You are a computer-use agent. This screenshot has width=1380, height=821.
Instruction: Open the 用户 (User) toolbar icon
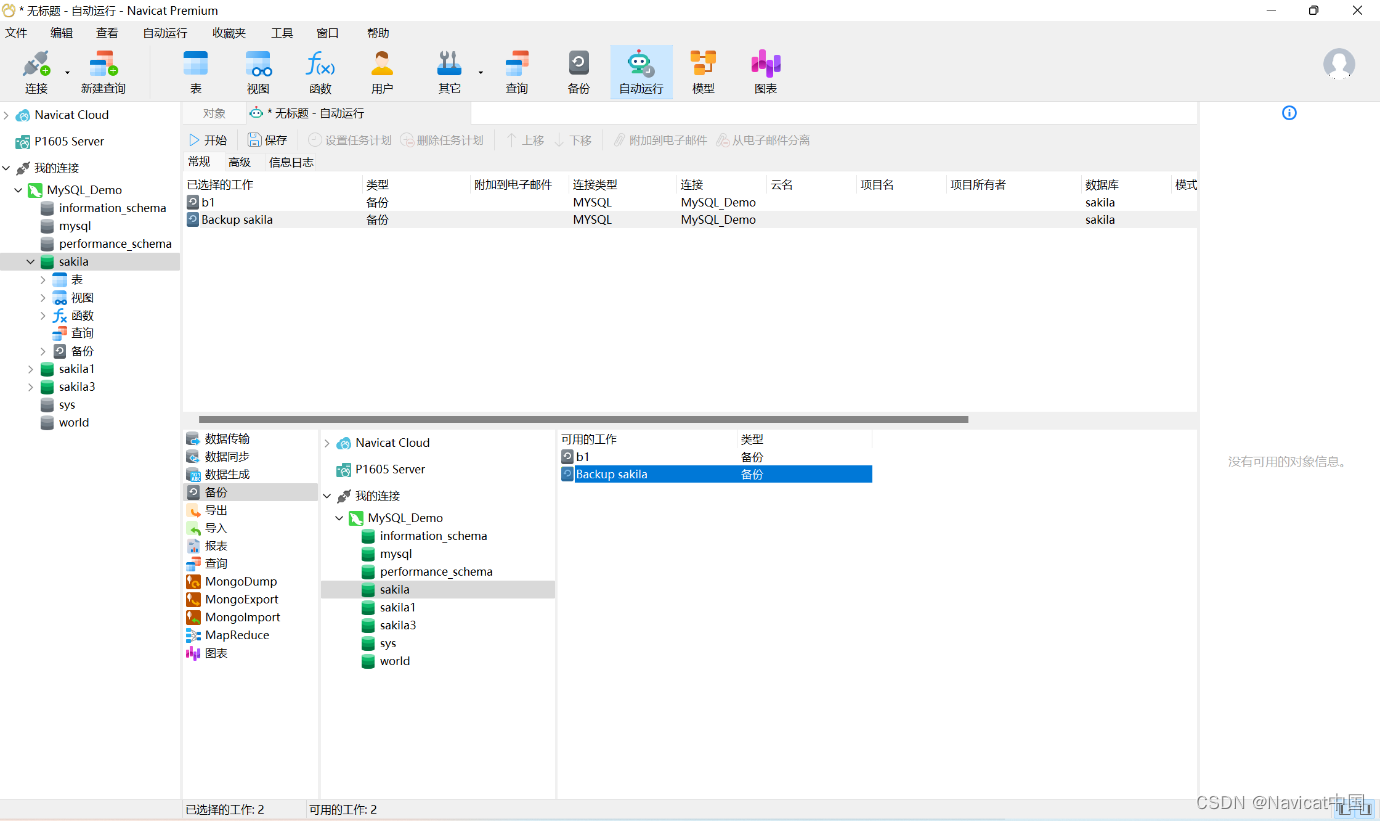(382, 72)
